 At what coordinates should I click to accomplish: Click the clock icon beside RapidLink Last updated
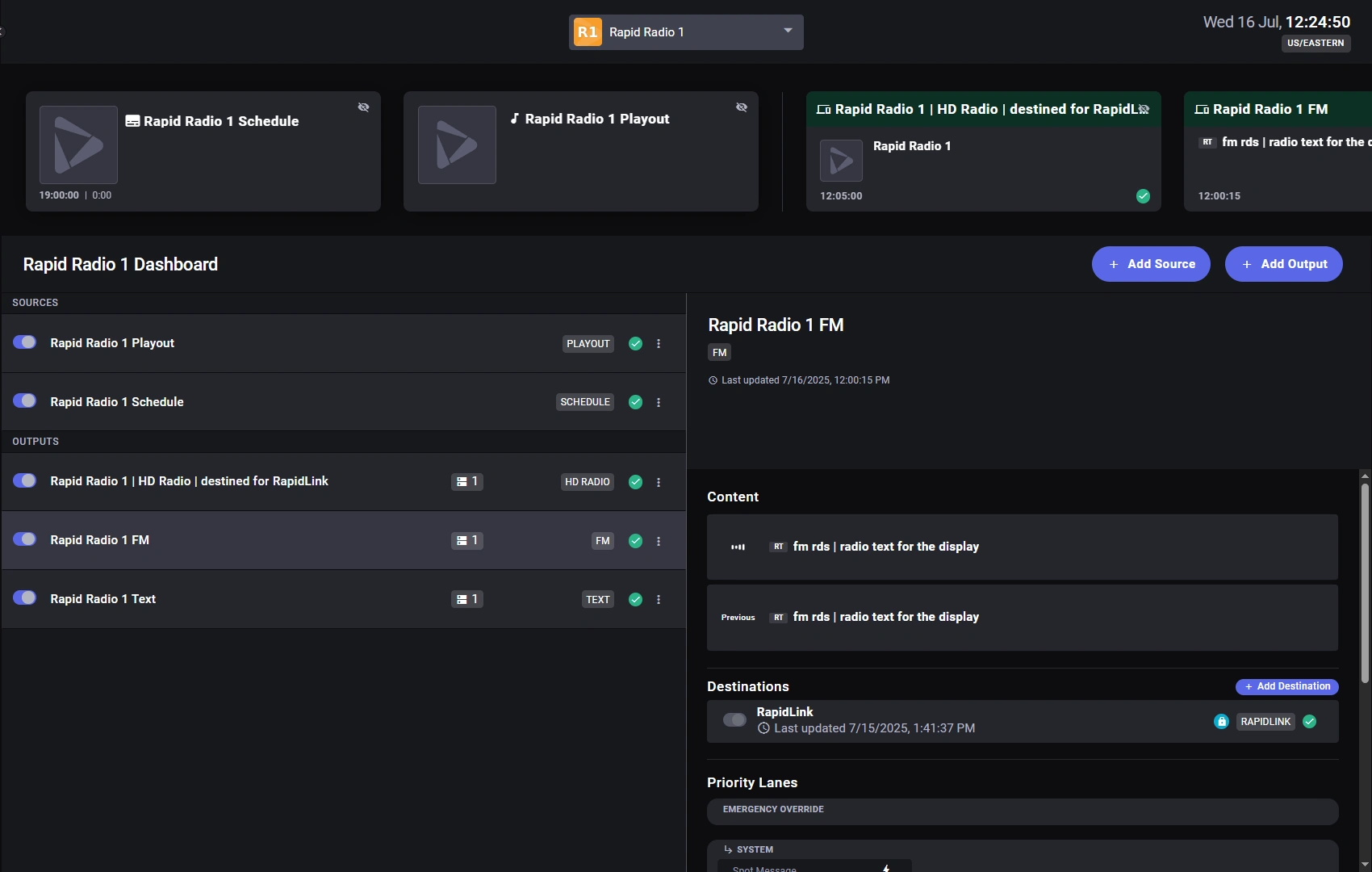[763, 728]
